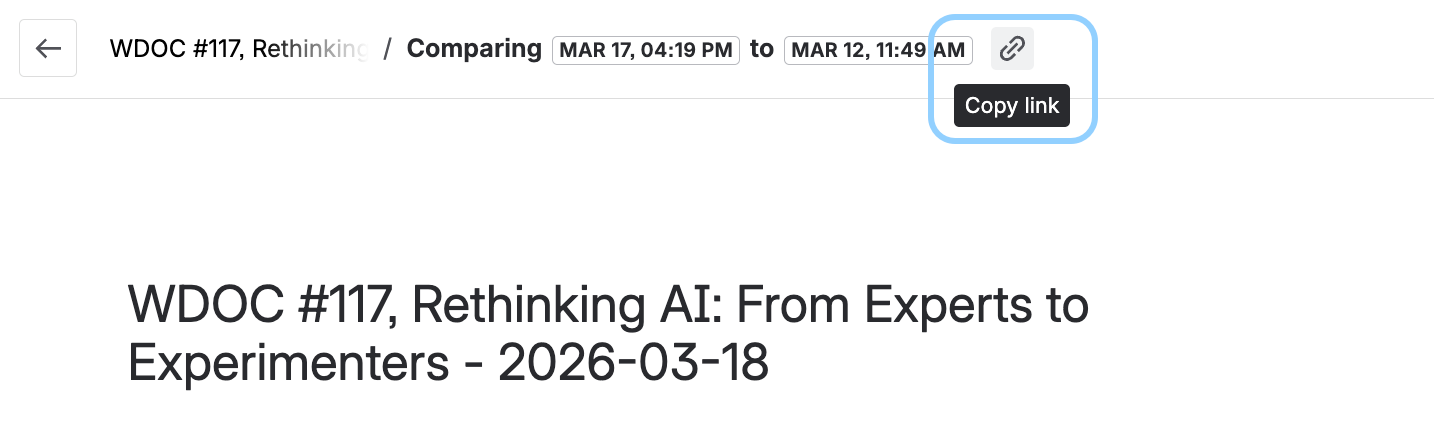Click the slash separator in the breadcrumb
This screenshot has height=434, width=1434.
click(x=387, y=49)
